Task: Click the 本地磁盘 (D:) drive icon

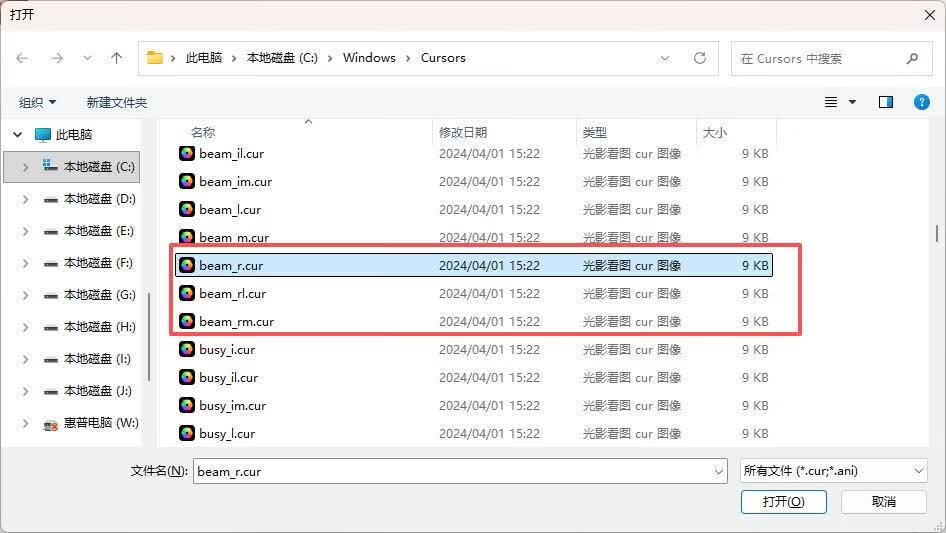Action: click(x=51, y=199)
